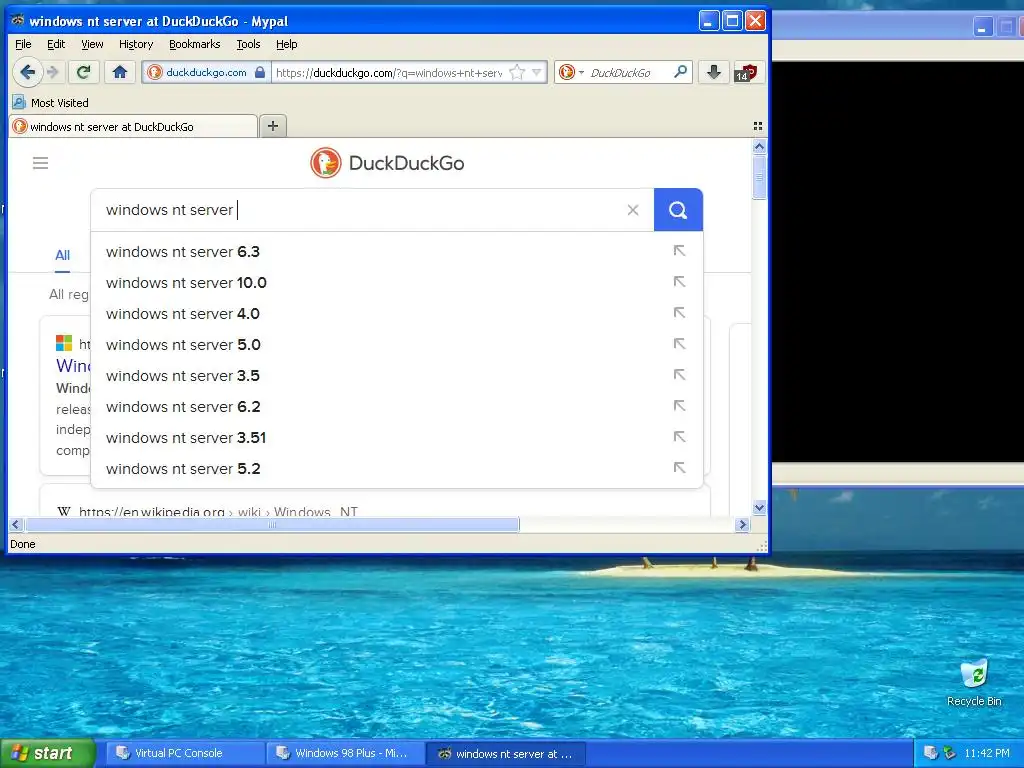Open the Downloads arrow button
Image resolution: width=1024 pixels, height=768 pixels.
(x=713, y=72)
